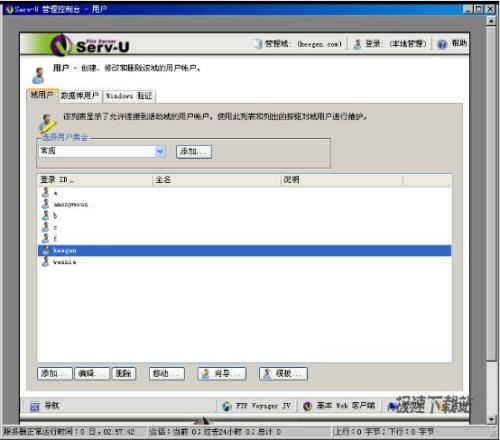Close the Serv-U console window
Screen dimensions: 500x440
[490, 9]
